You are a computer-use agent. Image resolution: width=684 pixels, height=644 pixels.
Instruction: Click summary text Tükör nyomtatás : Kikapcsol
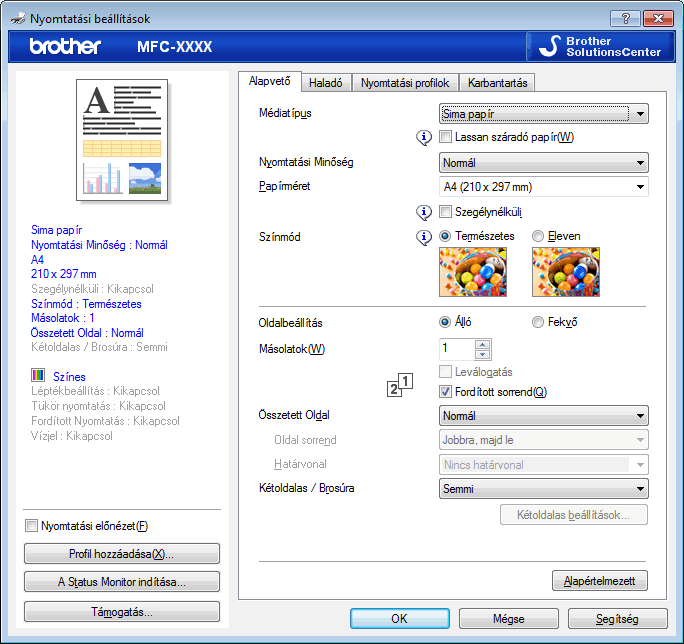(x=98, y=406)
